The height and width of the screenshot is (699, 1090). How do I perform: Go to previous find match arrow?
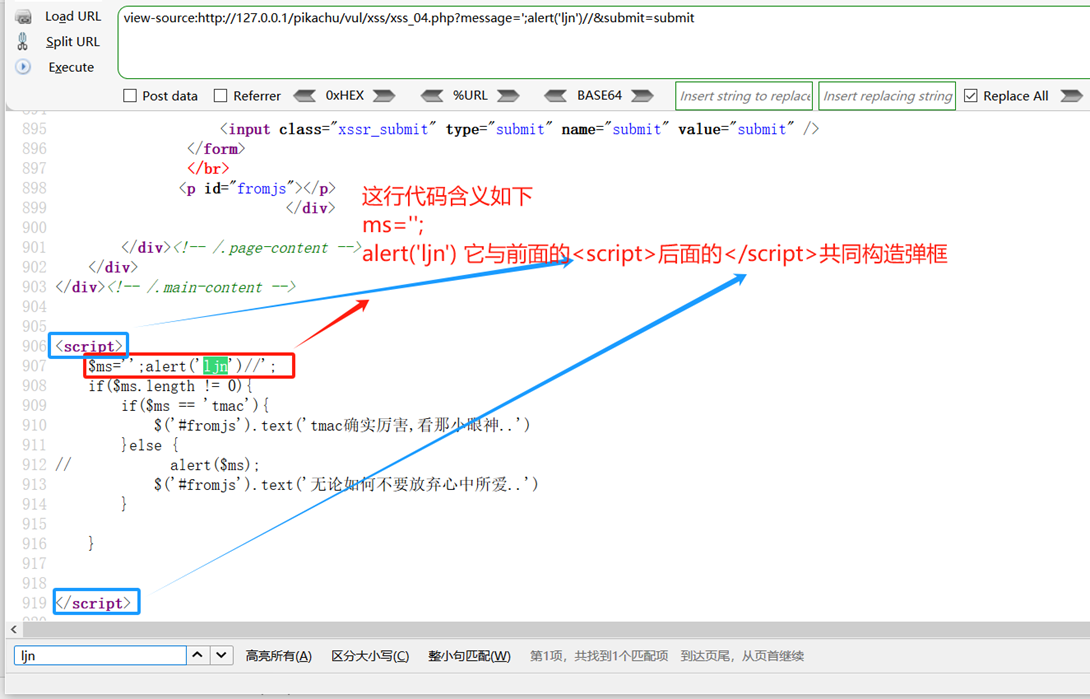[197, 655]
